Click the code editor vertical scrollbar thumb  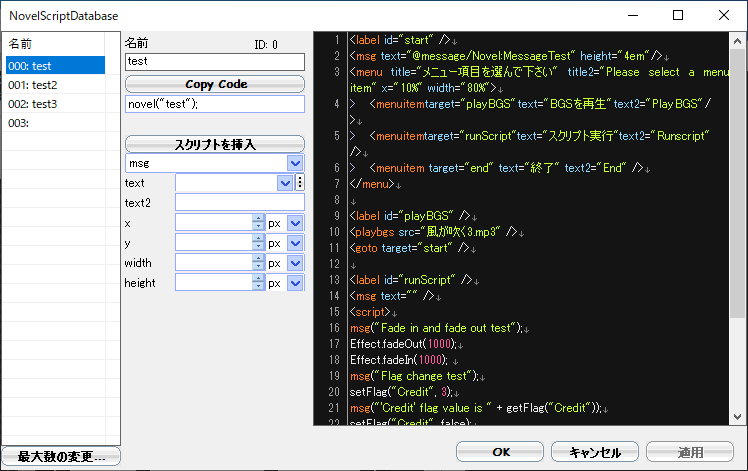(737, 183)
